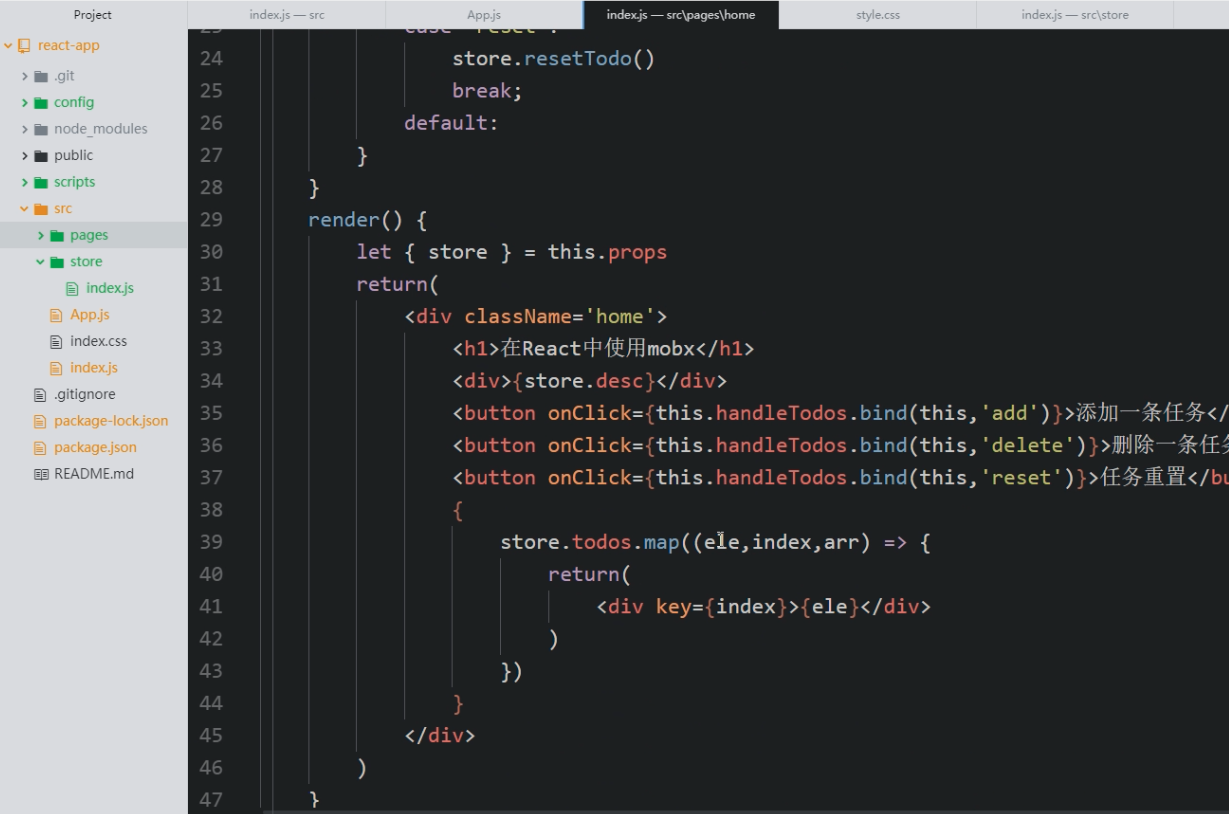Click 'desc' in store.desc on line 34
Image resolution: width=1229 pixels, height=814 pixels.
(x=620, y=381)
